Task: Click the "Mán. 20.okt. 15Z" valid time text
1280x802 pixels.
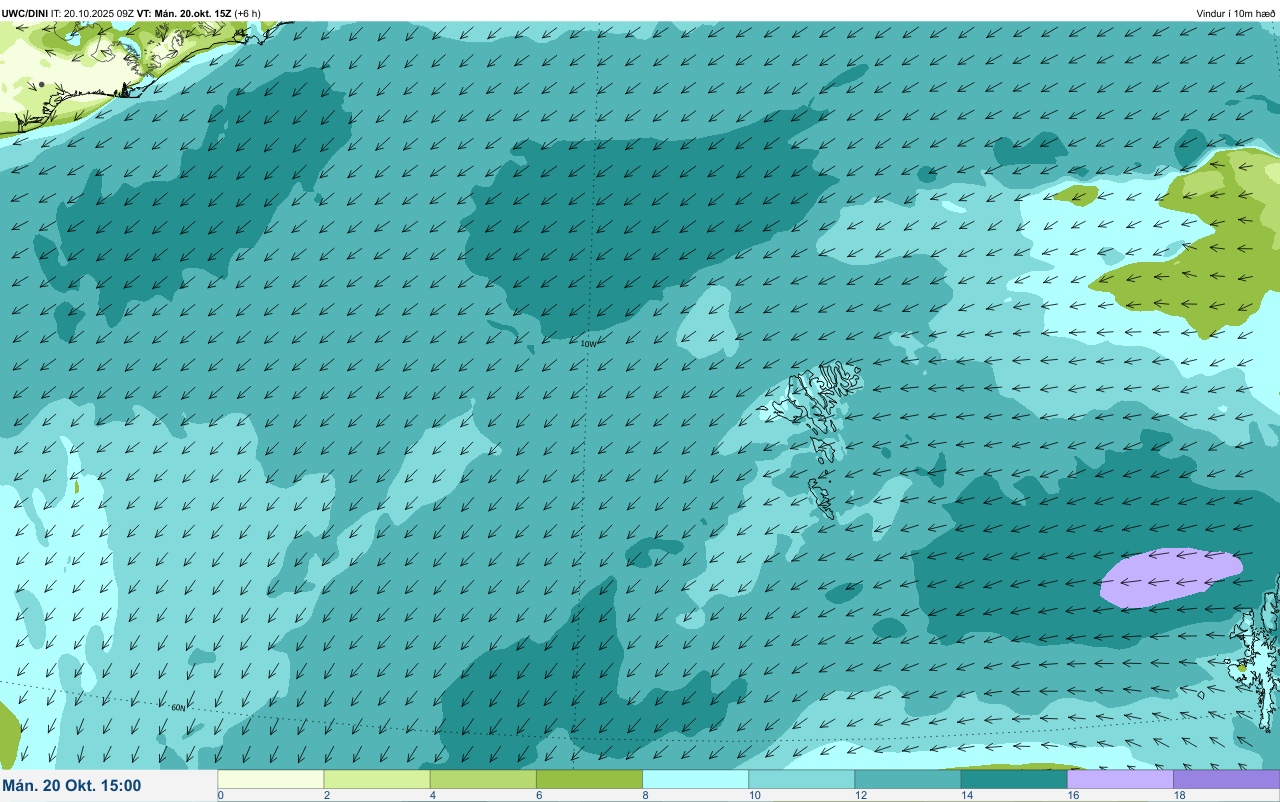Action: point(193,14)
